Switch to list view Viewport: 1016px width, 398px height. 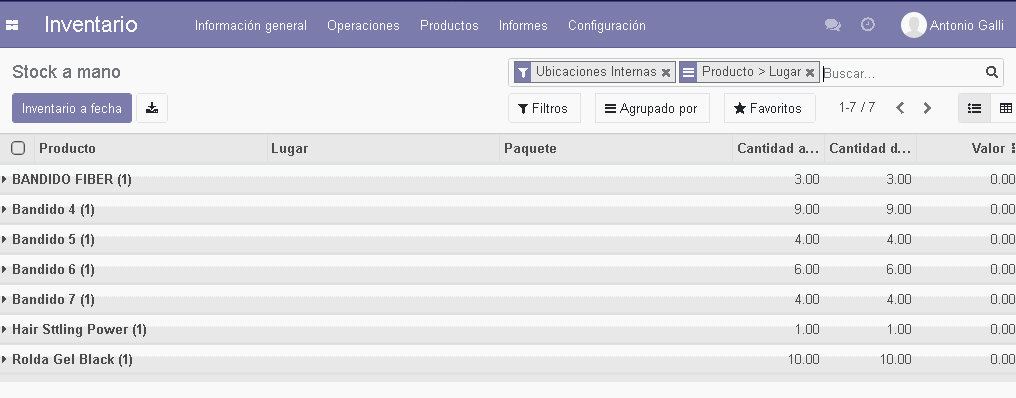point(974,108)
